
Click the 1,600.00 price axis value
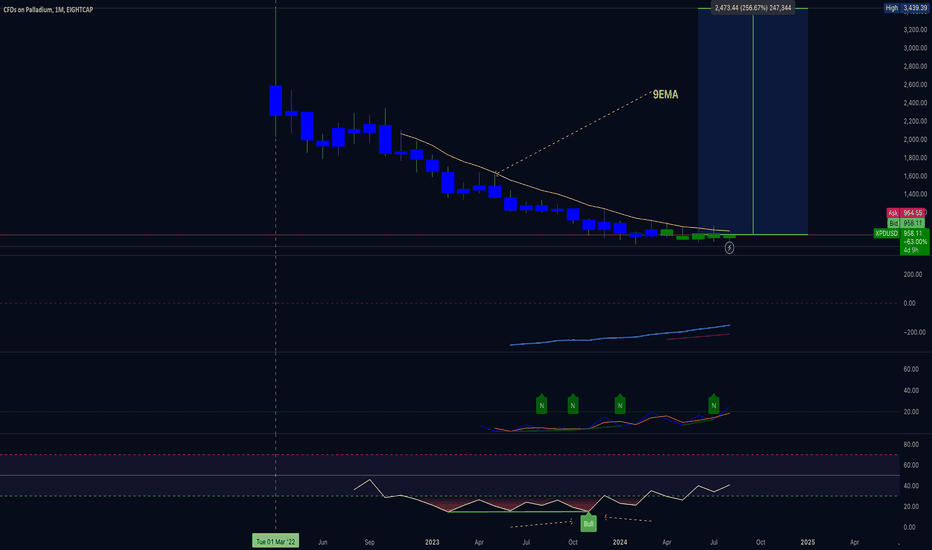(x=915, y=176)
